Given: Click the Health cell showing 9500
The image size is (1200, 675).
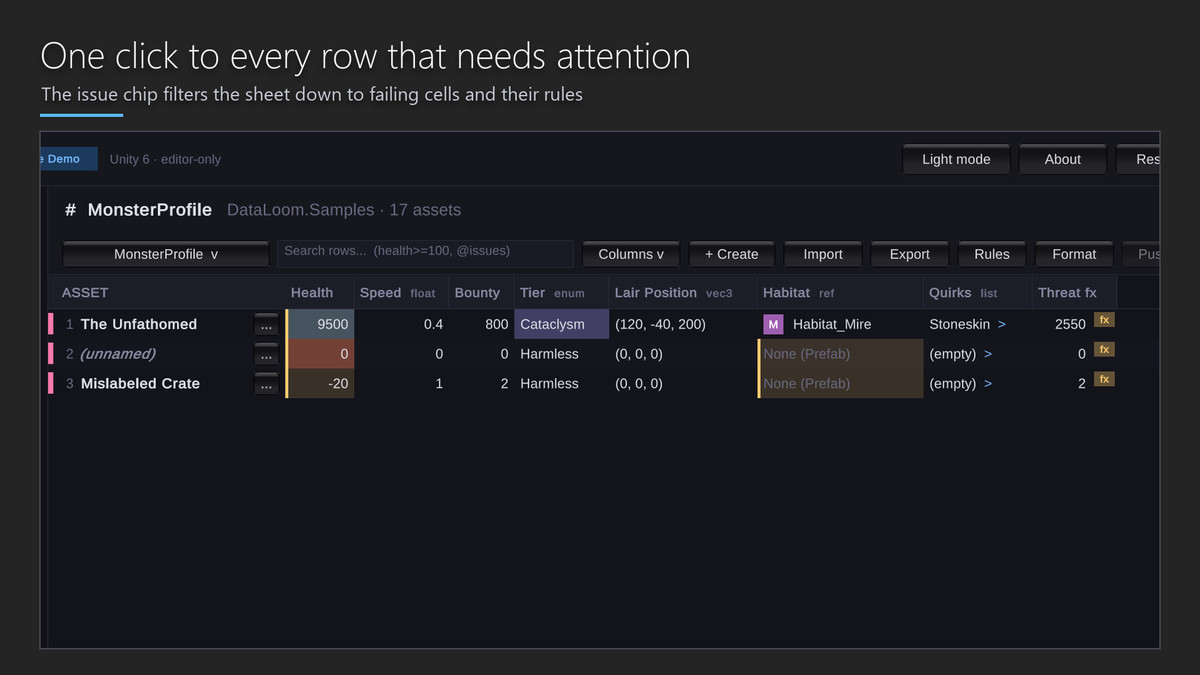Looking at the screenshot, I should pos(321,324).
